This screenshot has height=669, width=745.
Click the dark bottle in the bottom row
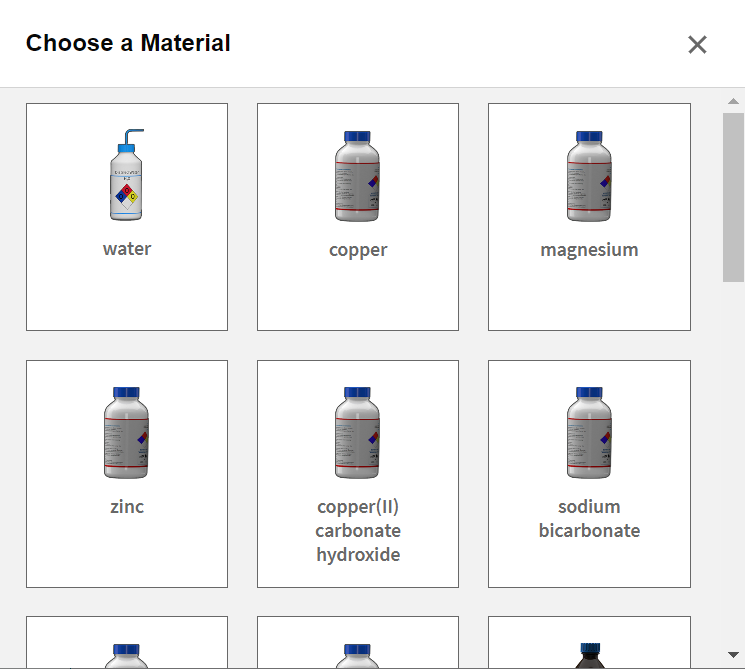coord(589,656)
